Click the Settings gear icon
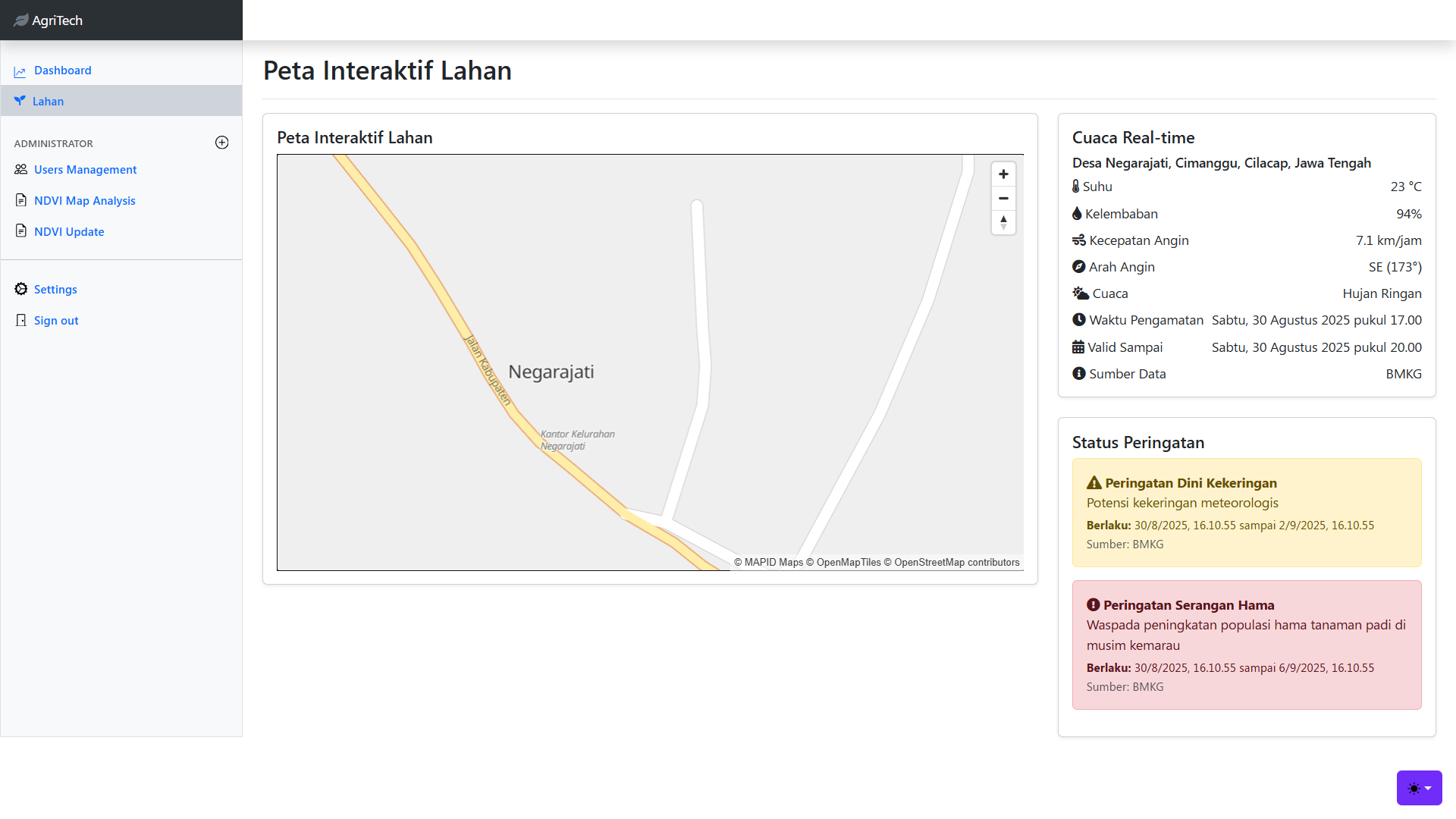 pyautogui.click(x=21, y=289)
